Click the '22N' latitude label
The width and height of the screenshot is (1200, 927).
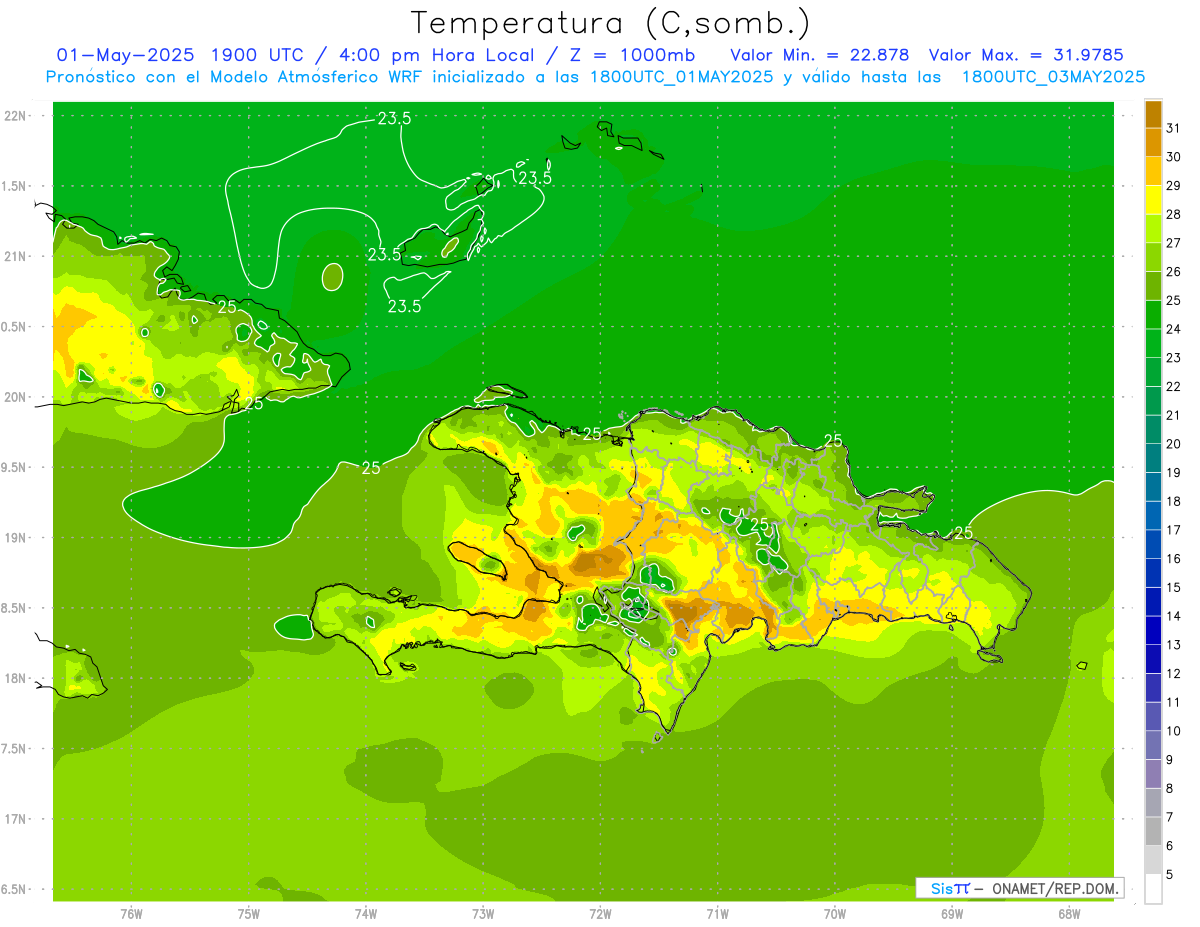click(x=16, y=115)
